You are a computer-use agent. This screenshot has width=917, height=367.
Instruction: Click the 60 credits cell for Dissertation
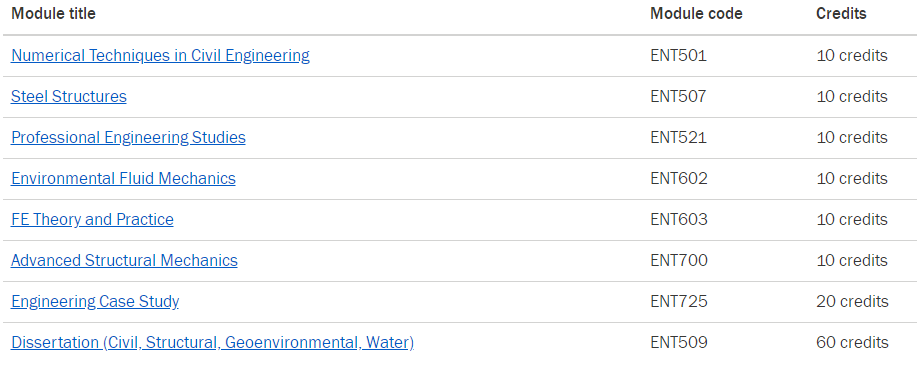852,342
